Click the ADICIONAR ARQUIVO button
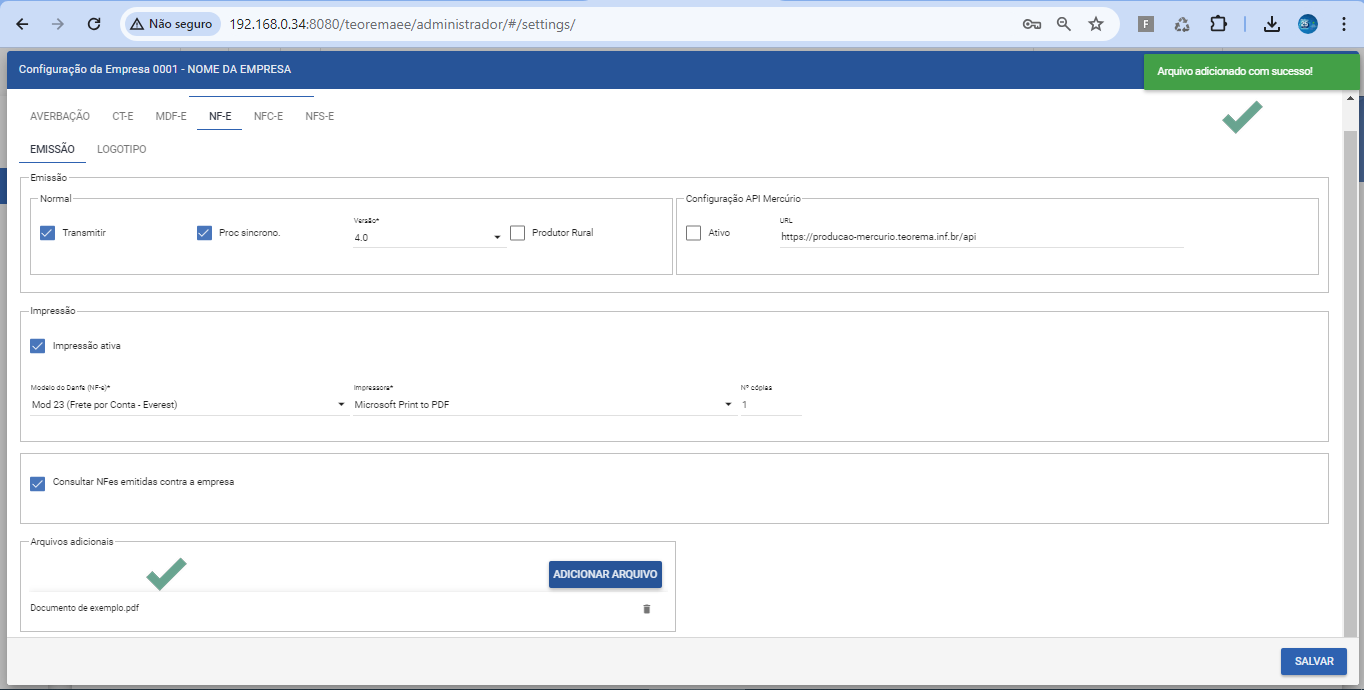The image size is (1364, 690). click(605, 574)
